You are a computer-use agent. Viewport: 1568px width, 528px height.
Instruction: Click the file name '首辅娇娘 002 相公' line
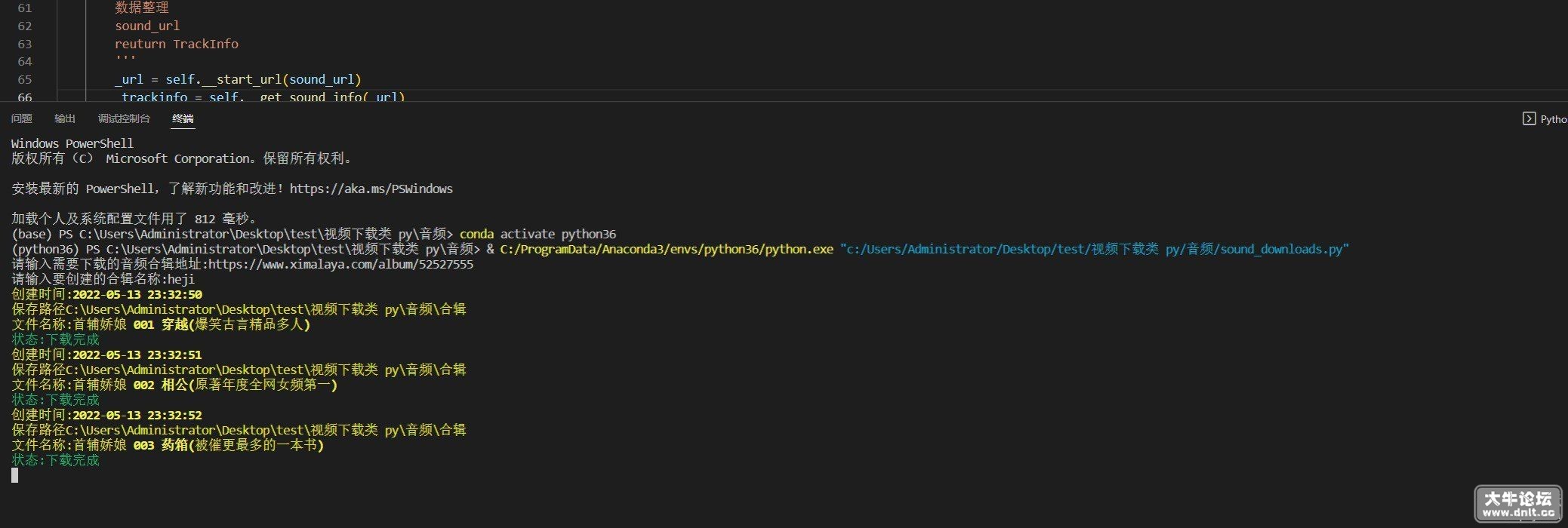point(174,385)
